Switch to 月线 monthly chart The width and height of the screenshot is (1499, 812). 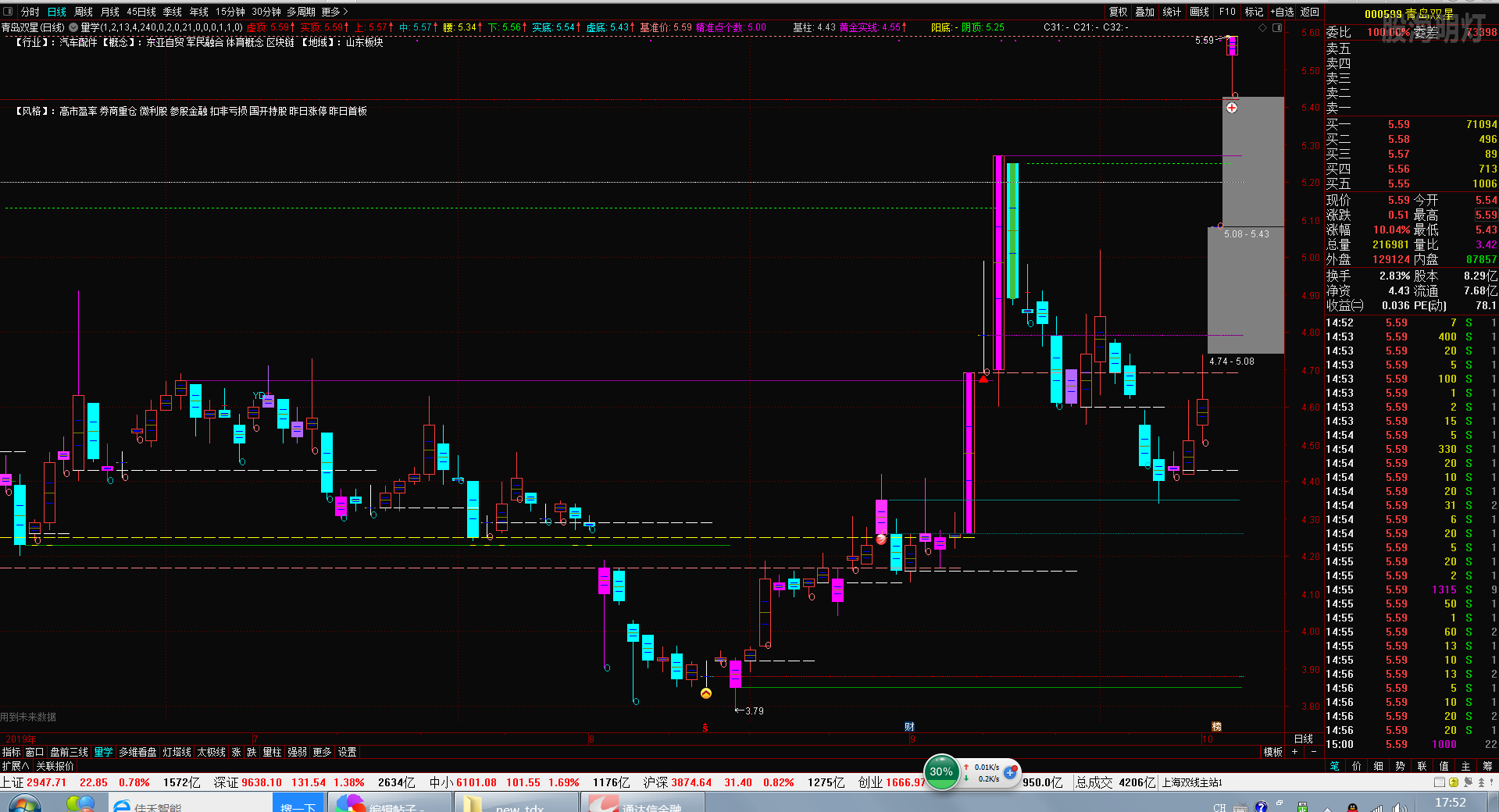pos(110,12)
